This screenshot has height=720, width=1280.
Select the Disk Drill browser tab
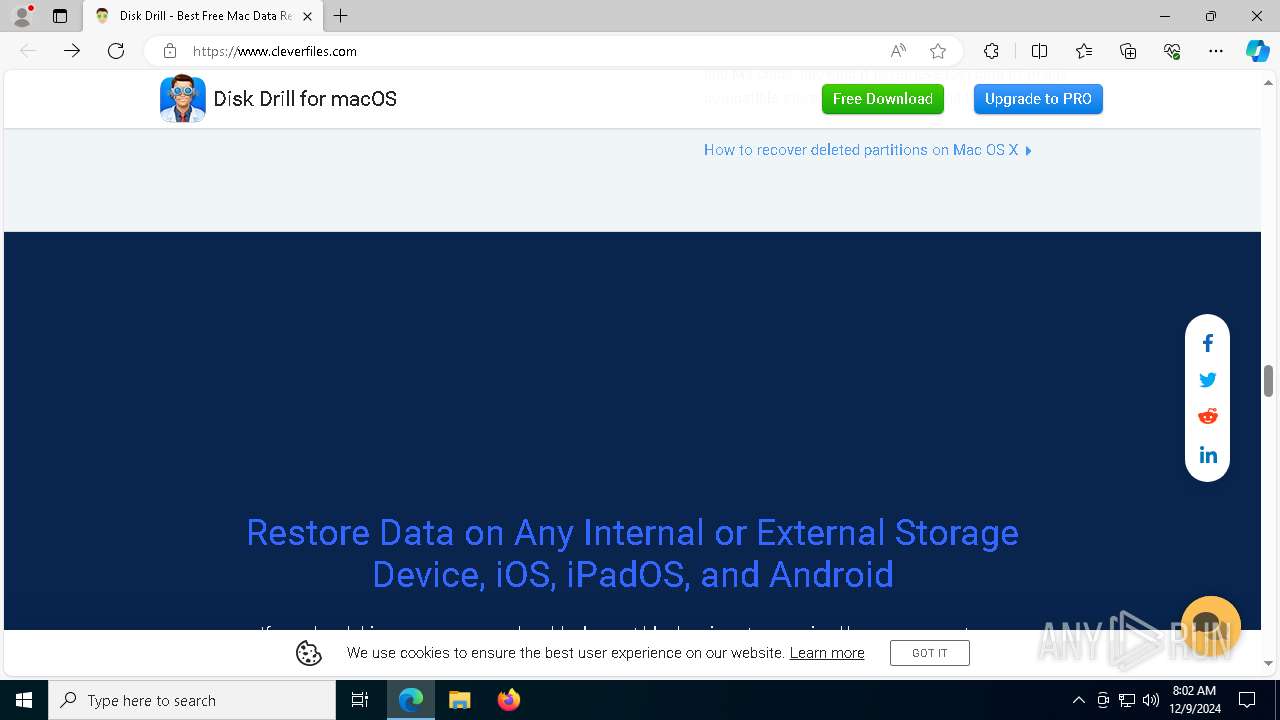click(x=203, y=16)
